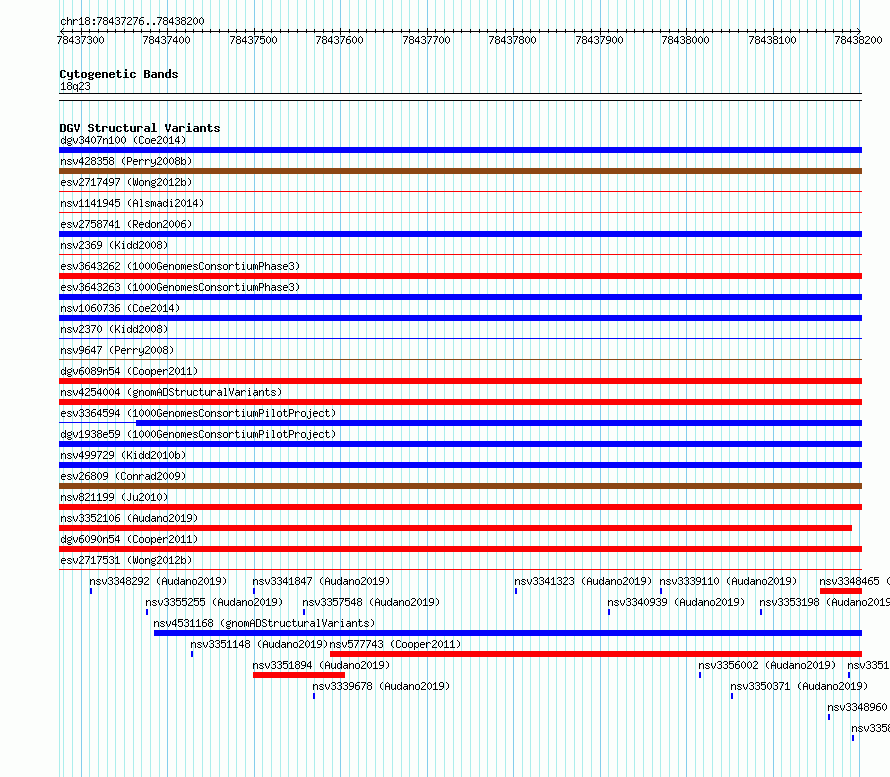Click the esv2717531 (Wong2012b) label
The width and height of the screenshot is (890, 777).
(x=126, y=560)
